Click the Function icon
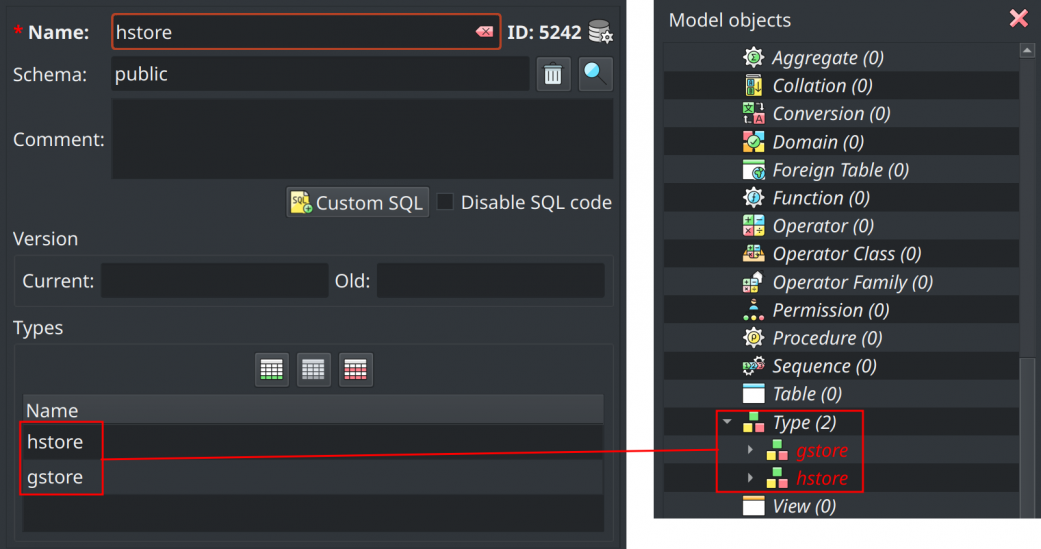Screen dimensions: 1041x549 pyautogui.click(x=754, y=198)
